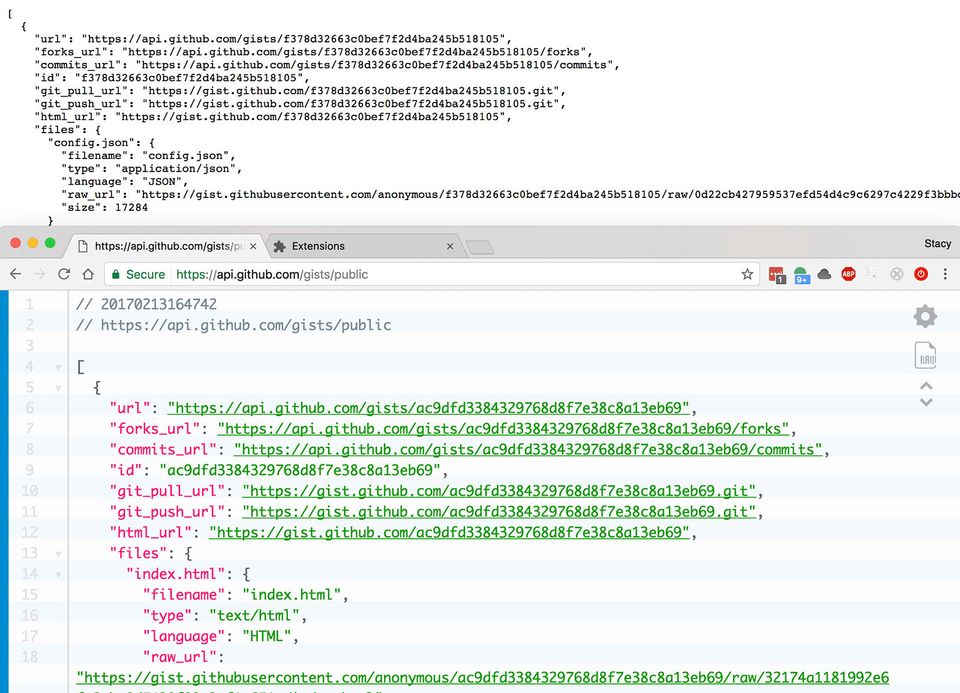960x693 pixels.
Task: Reload the page
Action: click(x=64, y=274)
